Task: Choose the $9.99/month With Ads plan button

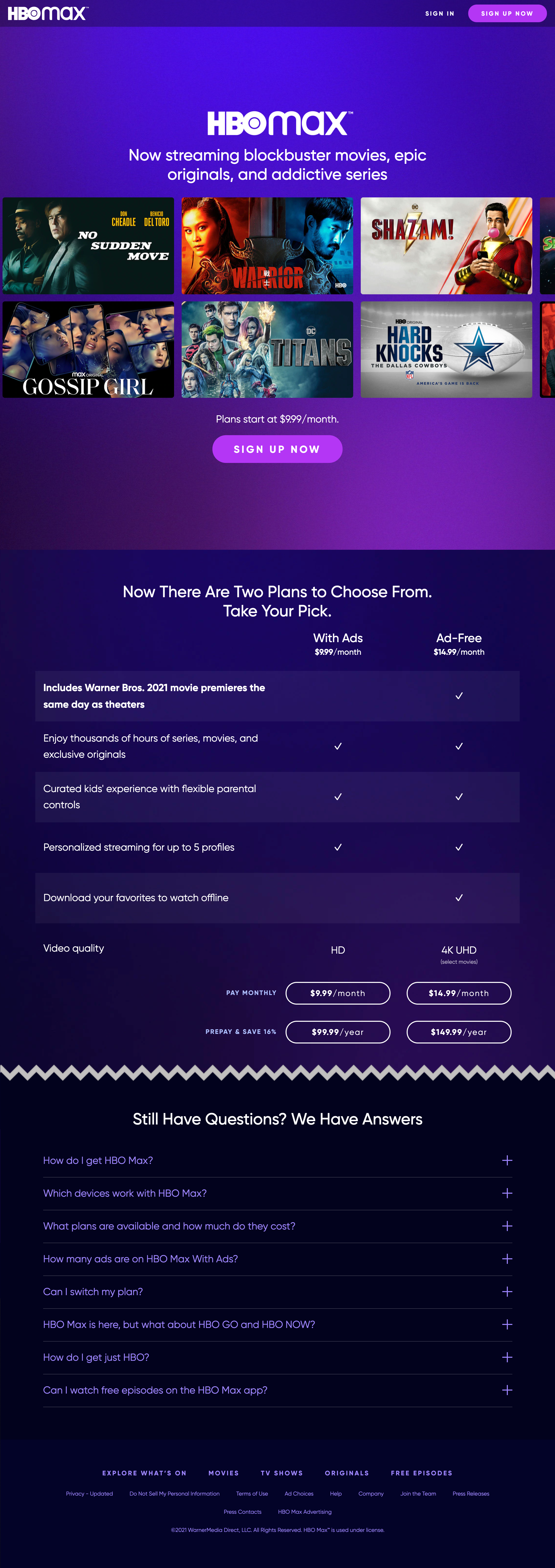Action: point(338,993)
